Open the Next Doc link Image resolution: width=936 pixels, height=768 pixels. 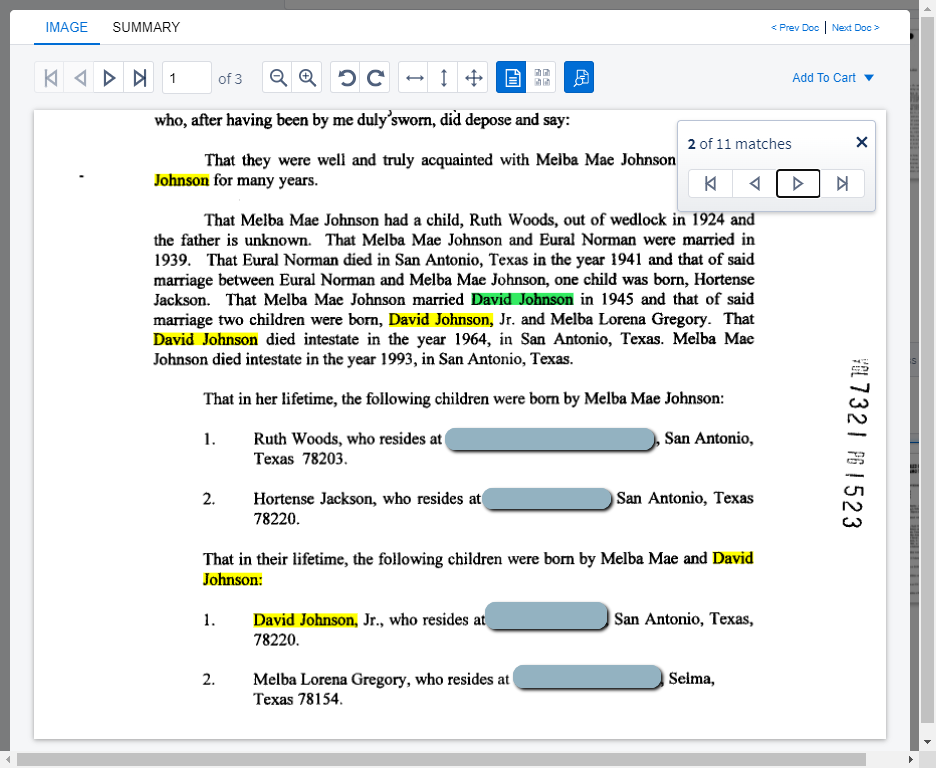(855, 28)
